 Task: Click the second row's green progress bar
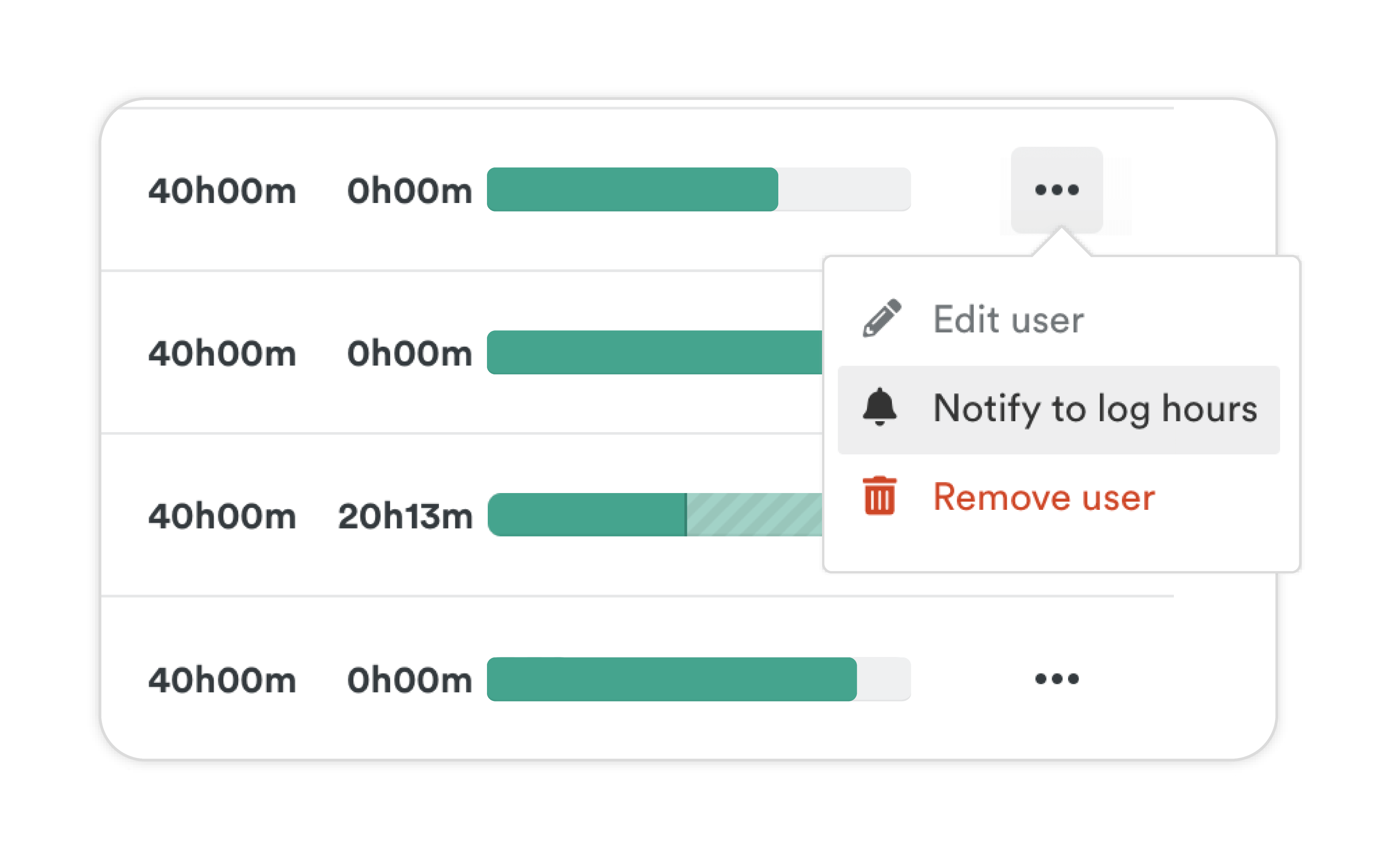pos(654,352)
